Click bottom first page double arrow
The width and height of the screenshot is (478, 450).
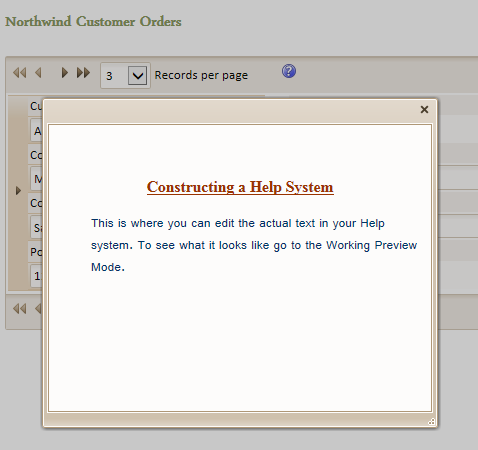tap(19, 308)
